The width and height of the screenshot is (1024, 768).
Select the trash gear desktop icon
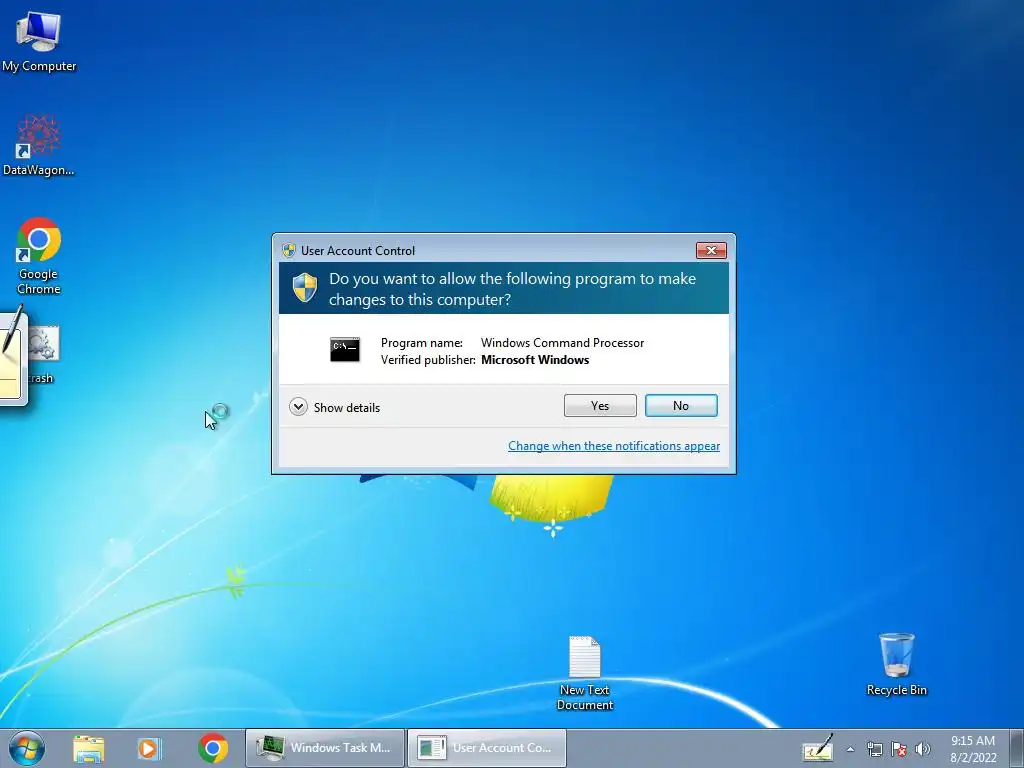[x=43, y=353]
